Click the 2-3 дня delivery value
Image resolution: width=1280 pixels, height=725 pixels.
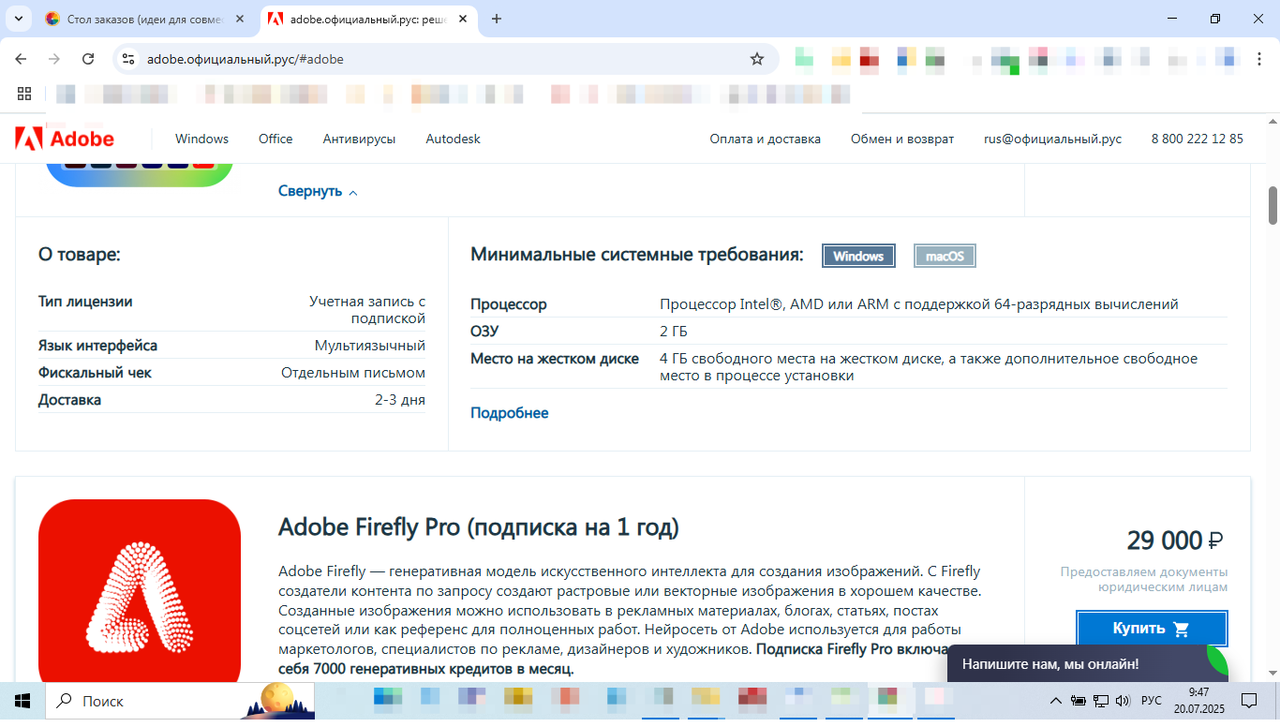400,400
